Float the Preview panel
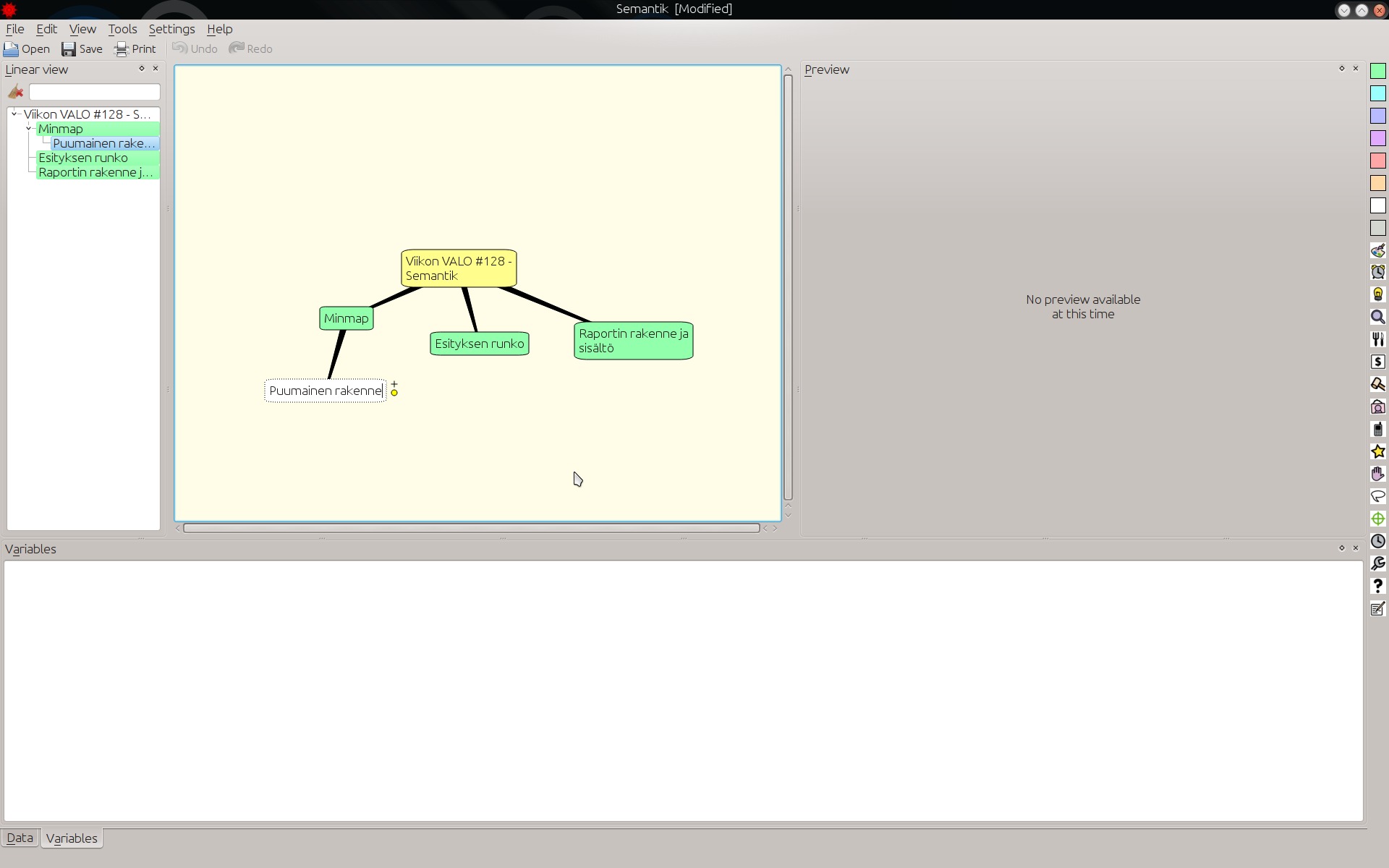 pyautogui.click(x=1342, y=69)
